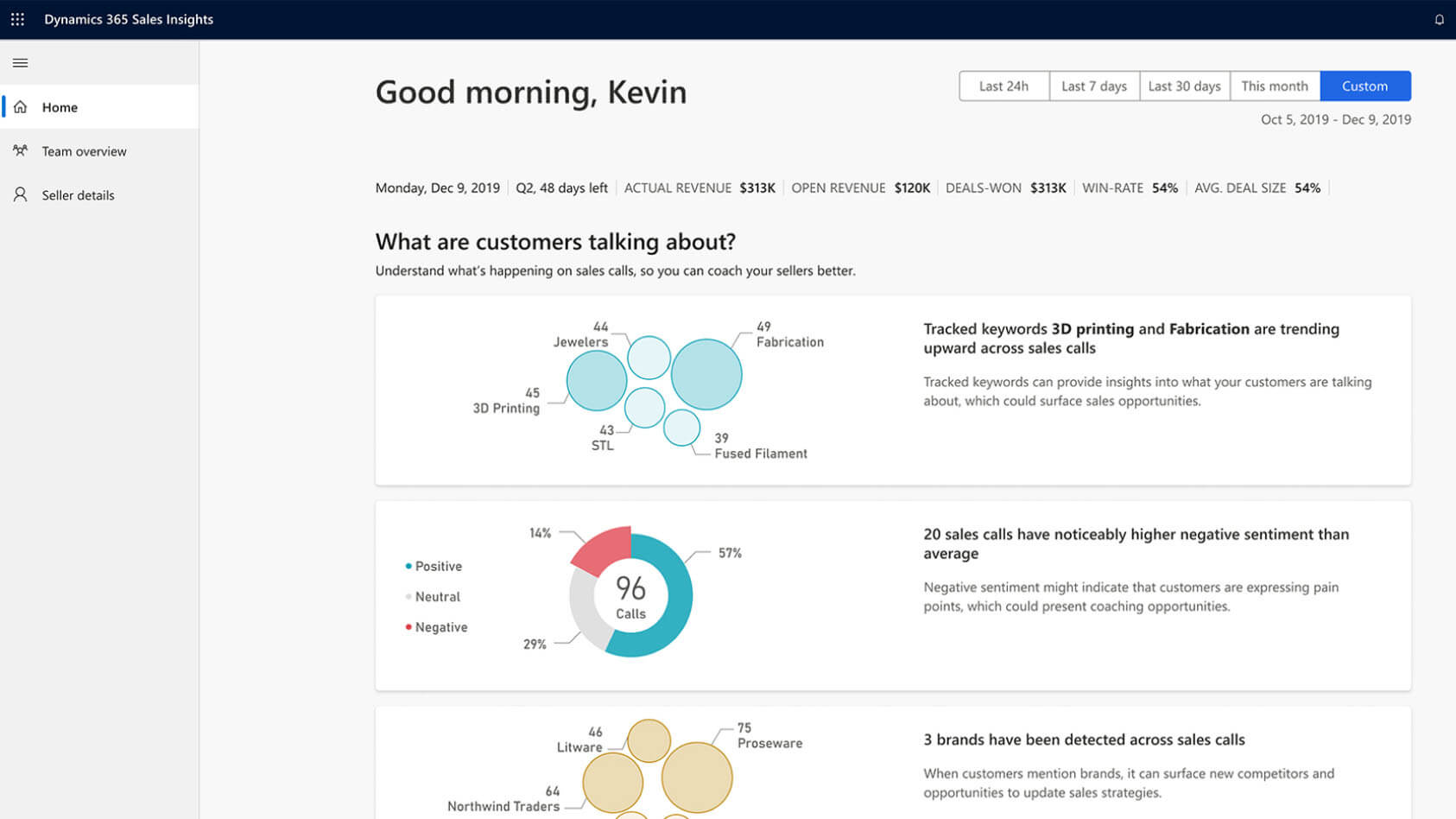1456x819 pixels.
Task: Click the 57% positive percentage label
Action: [x=730, y=553]
